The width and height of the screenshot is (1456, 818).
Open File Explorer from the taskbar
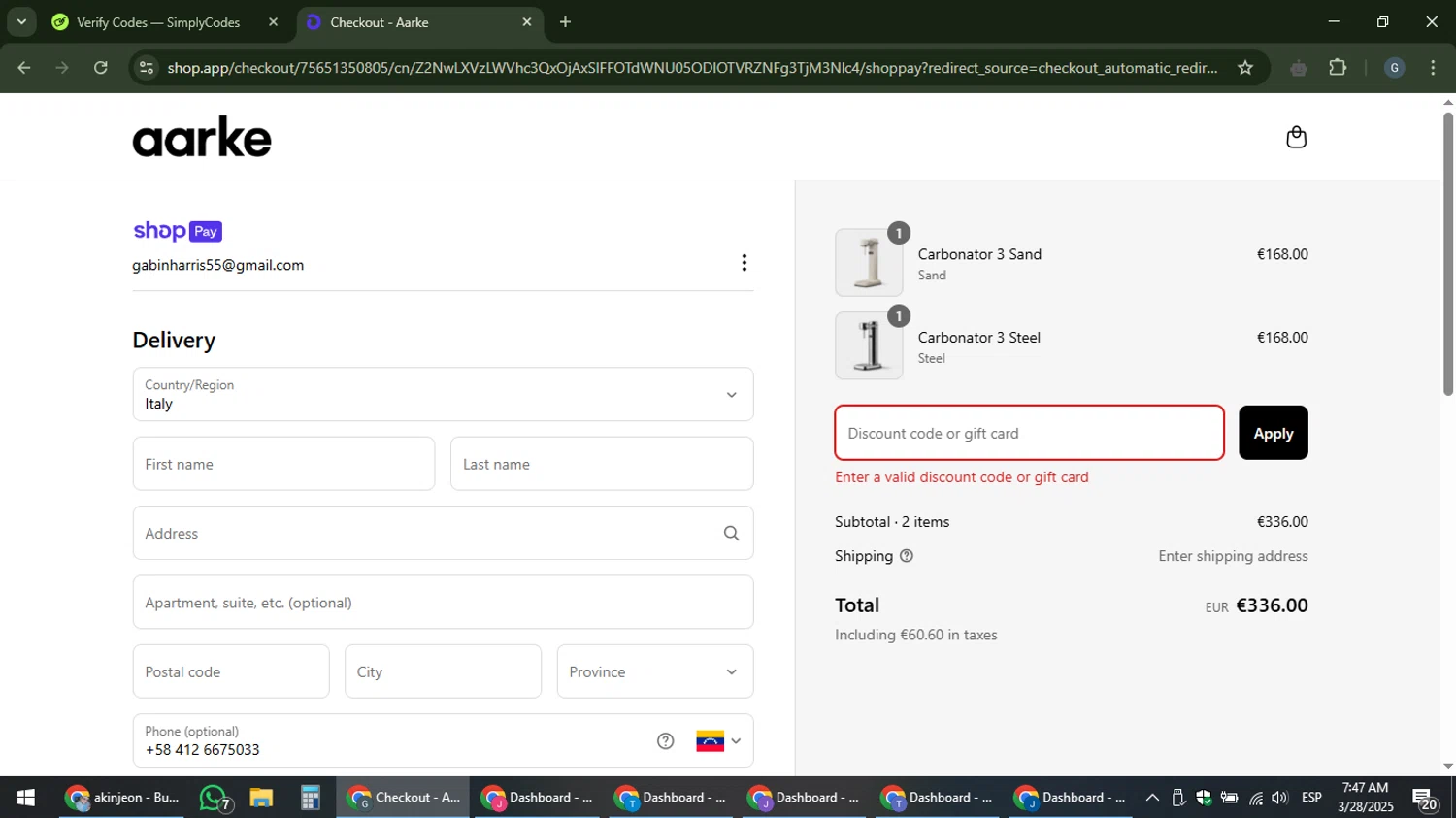click(x=261, y=798)
